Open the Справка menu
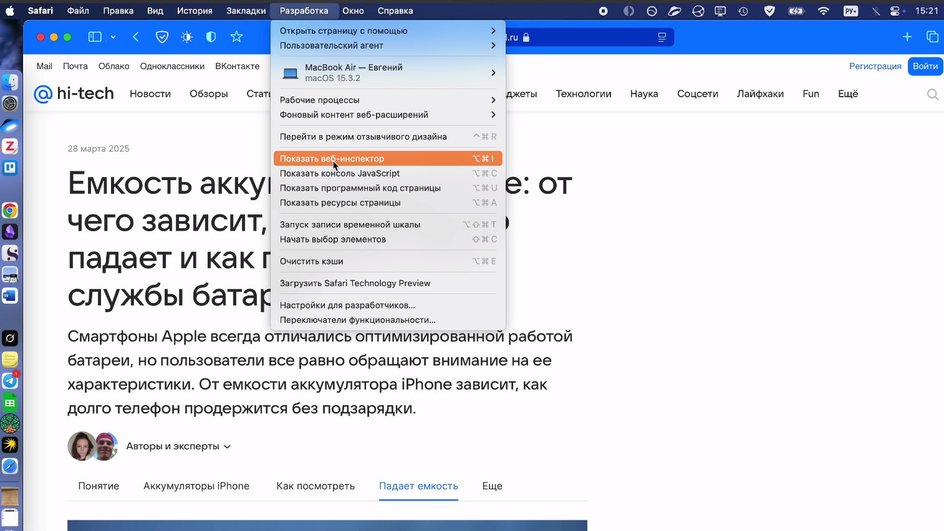944x531 pixels. coord(395,11)
